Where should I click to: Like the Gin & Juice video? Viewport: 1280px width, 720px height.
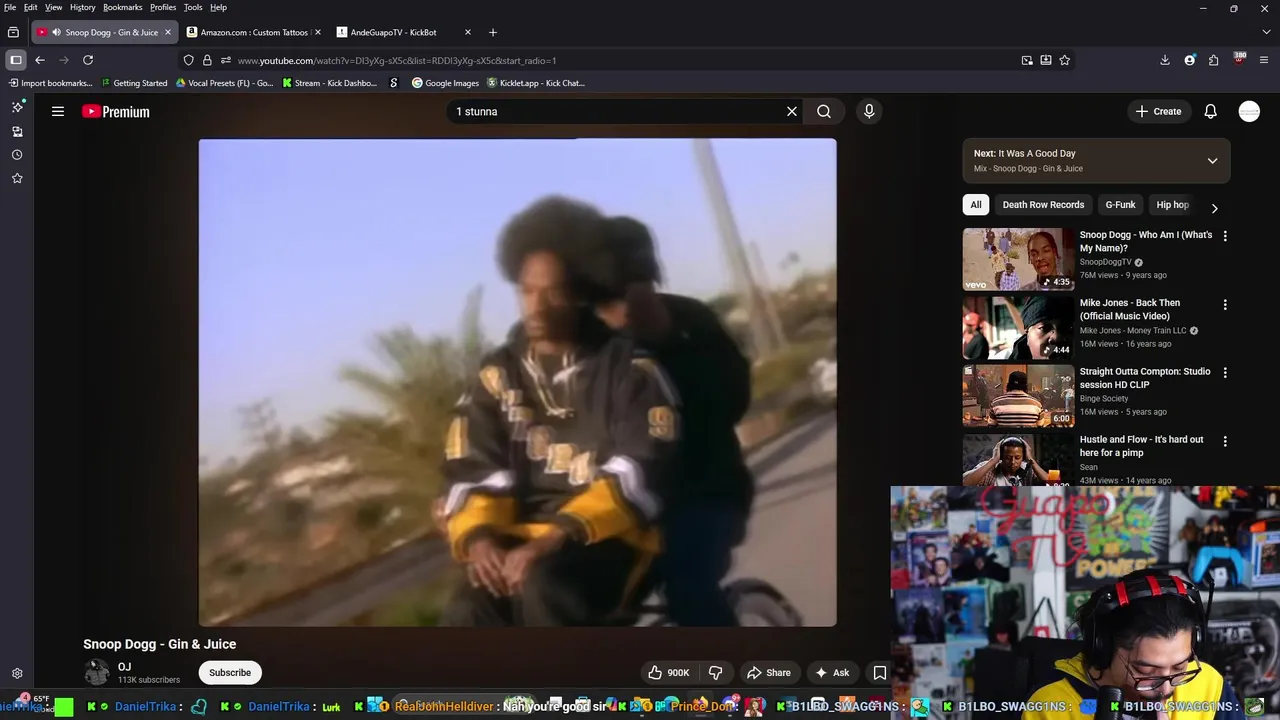tap(668, 673)
